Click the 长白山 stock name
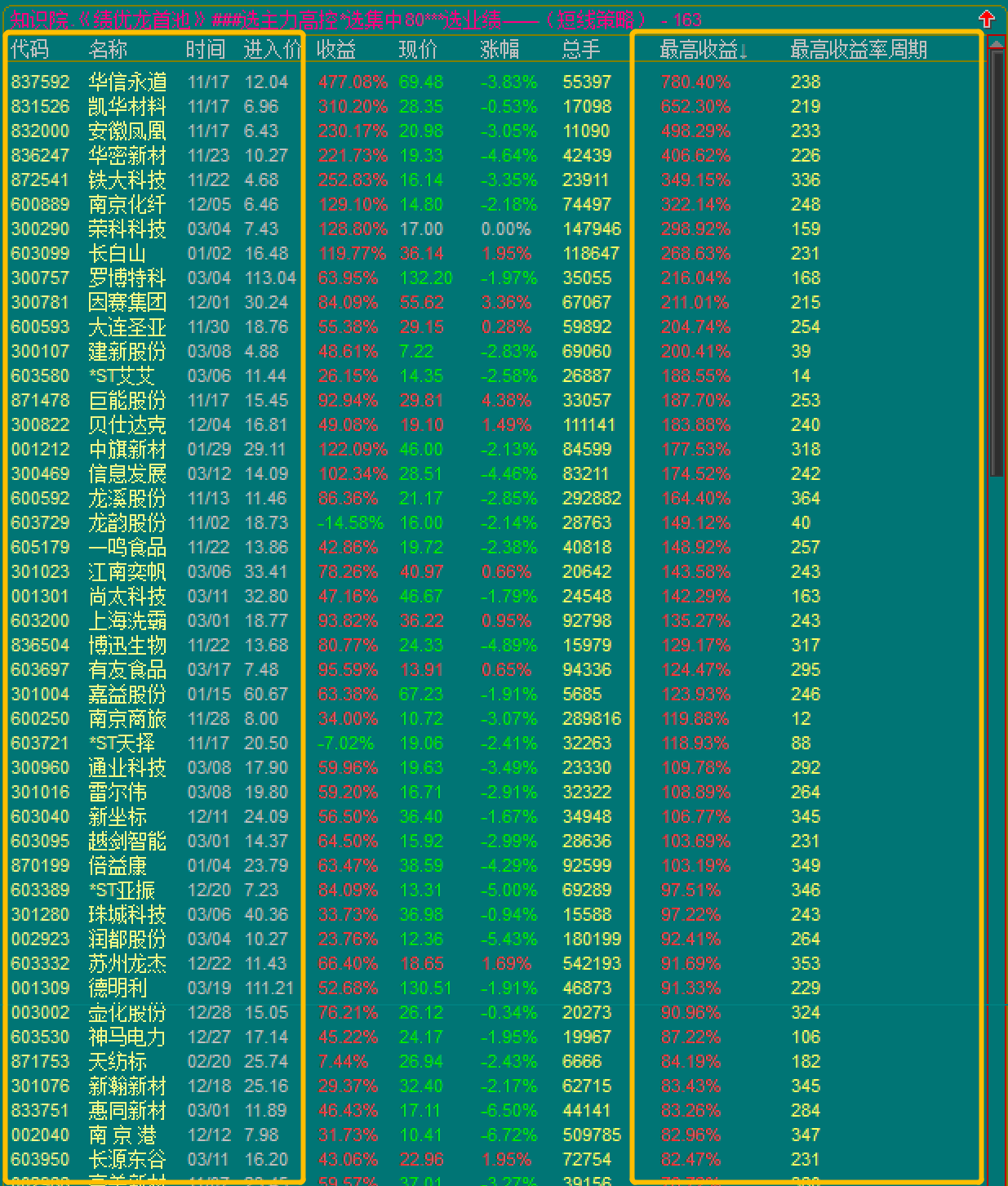 click(118, 253)
